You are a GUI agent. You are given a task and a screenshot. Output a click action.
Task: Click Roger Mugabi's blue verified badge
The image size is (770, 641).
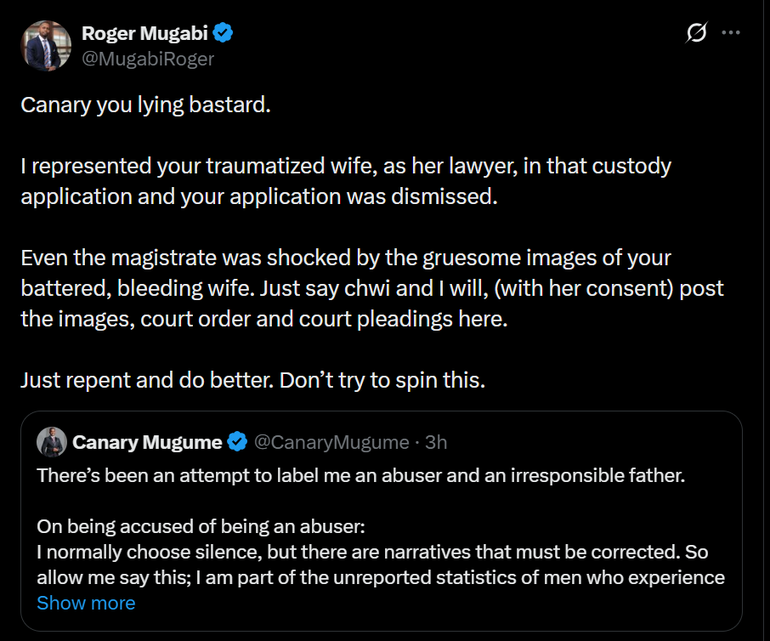[223, 34]
